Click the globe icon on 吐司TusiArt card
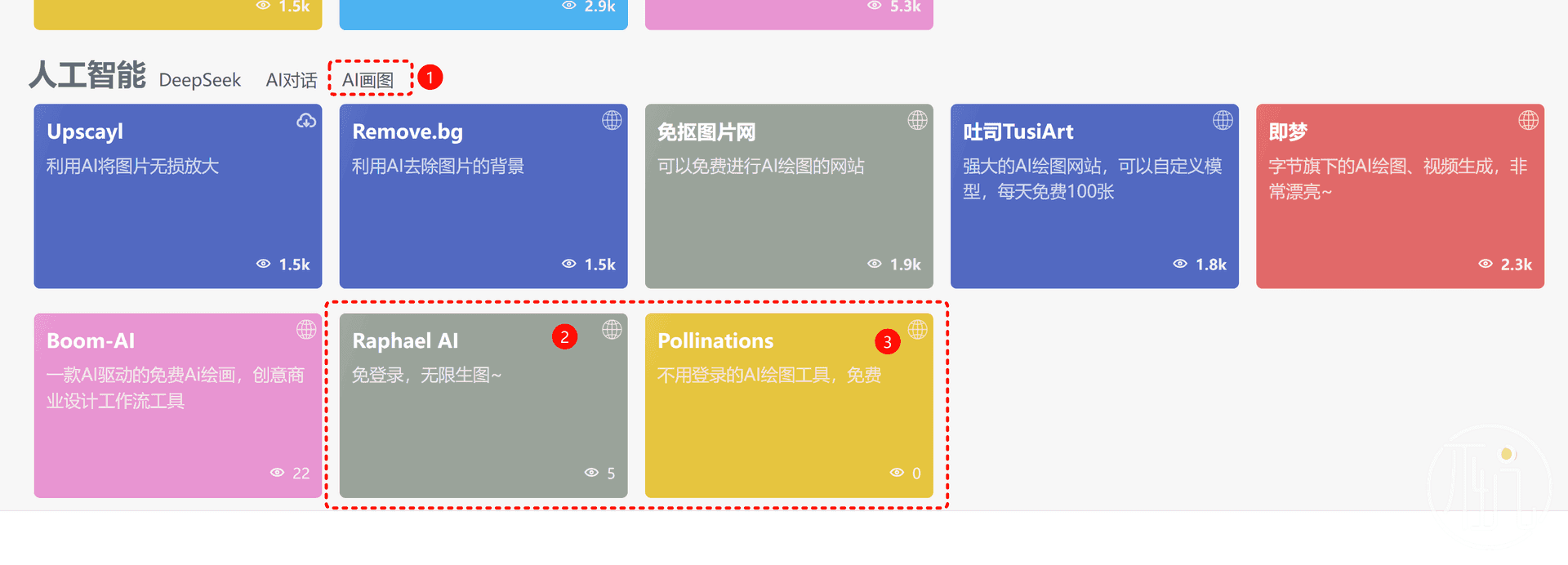This screenshot has width=1568, height=565. 1223,121
